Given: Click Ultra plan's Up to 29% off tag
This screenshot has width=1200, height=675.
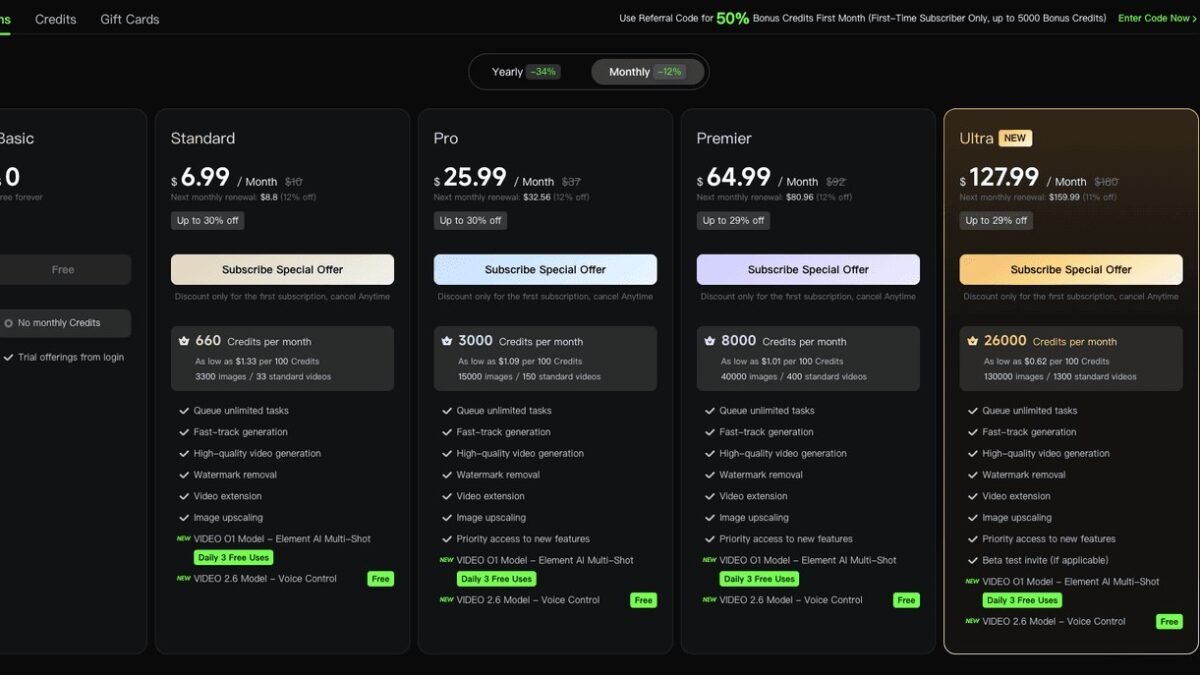Looking at the screenshot, I should (996, 221).
